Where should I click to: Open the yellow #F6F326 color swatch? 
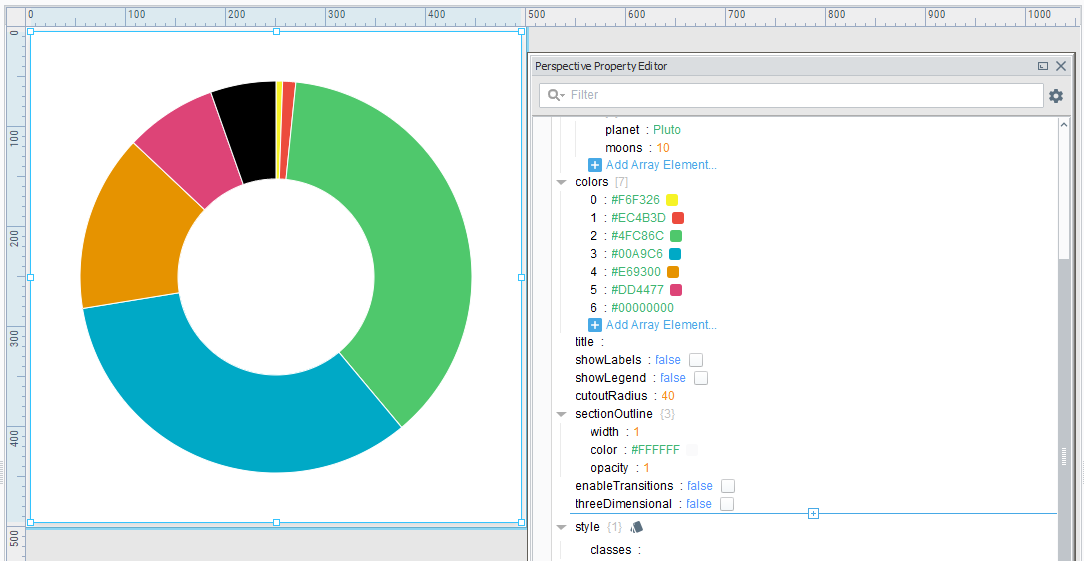(672, 200)
